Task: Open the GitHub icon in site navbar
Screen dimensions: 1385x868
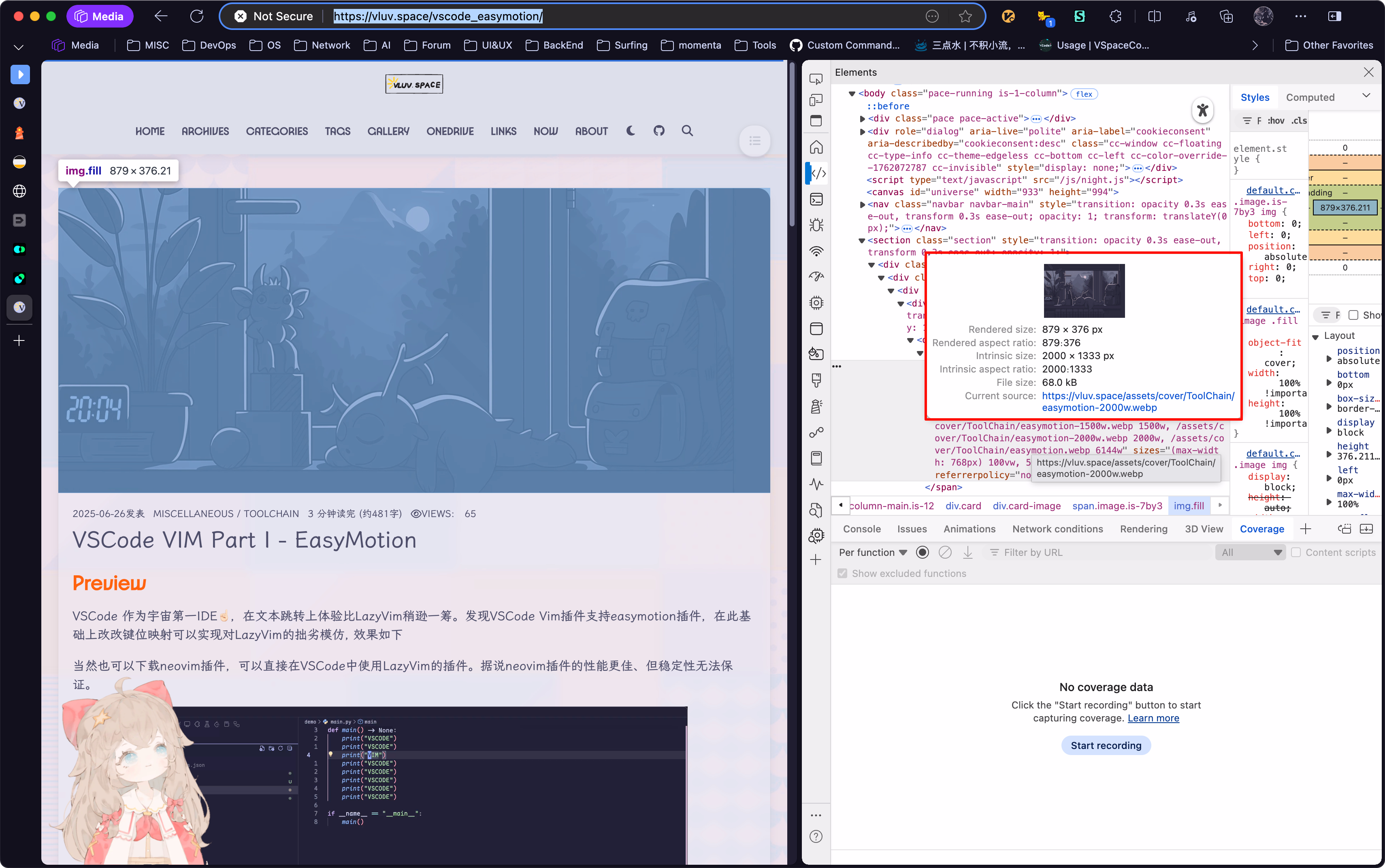Action: click(x=658, y=131)
